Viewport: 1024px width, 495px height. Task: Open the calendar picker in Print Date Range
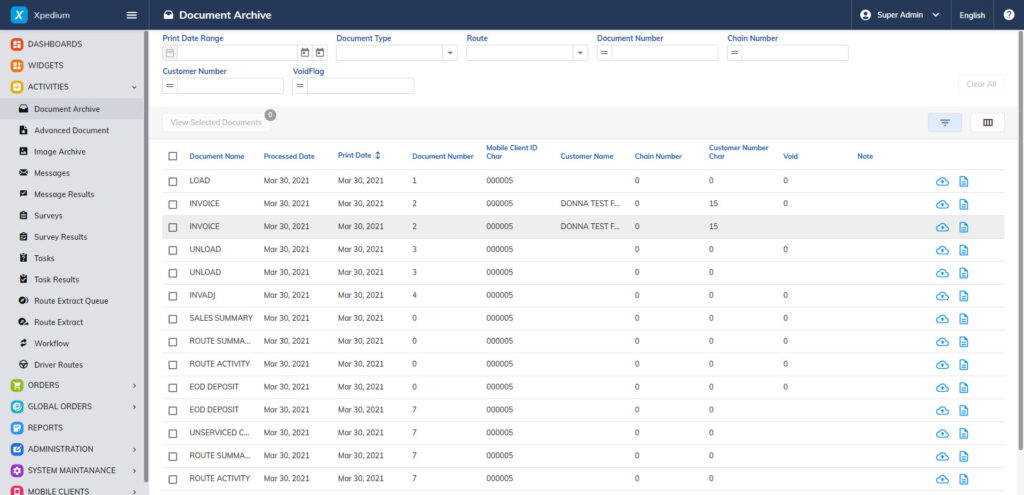[x=305, y=53]
